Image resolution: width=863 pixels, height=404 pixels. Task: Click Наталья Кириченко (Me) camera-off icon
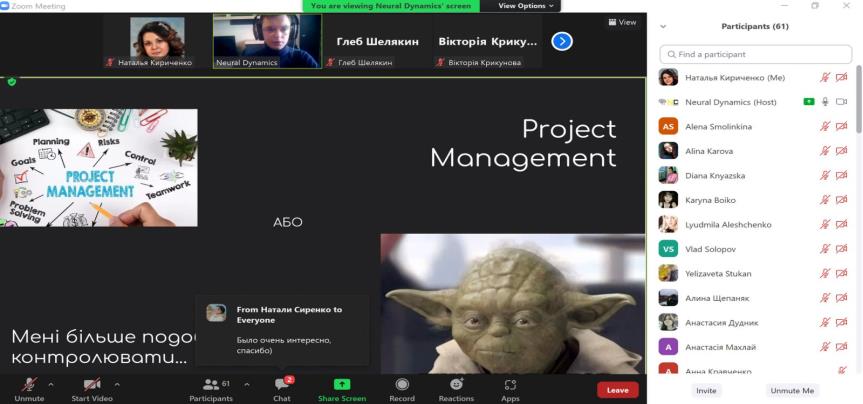click(x=841, y=78)
